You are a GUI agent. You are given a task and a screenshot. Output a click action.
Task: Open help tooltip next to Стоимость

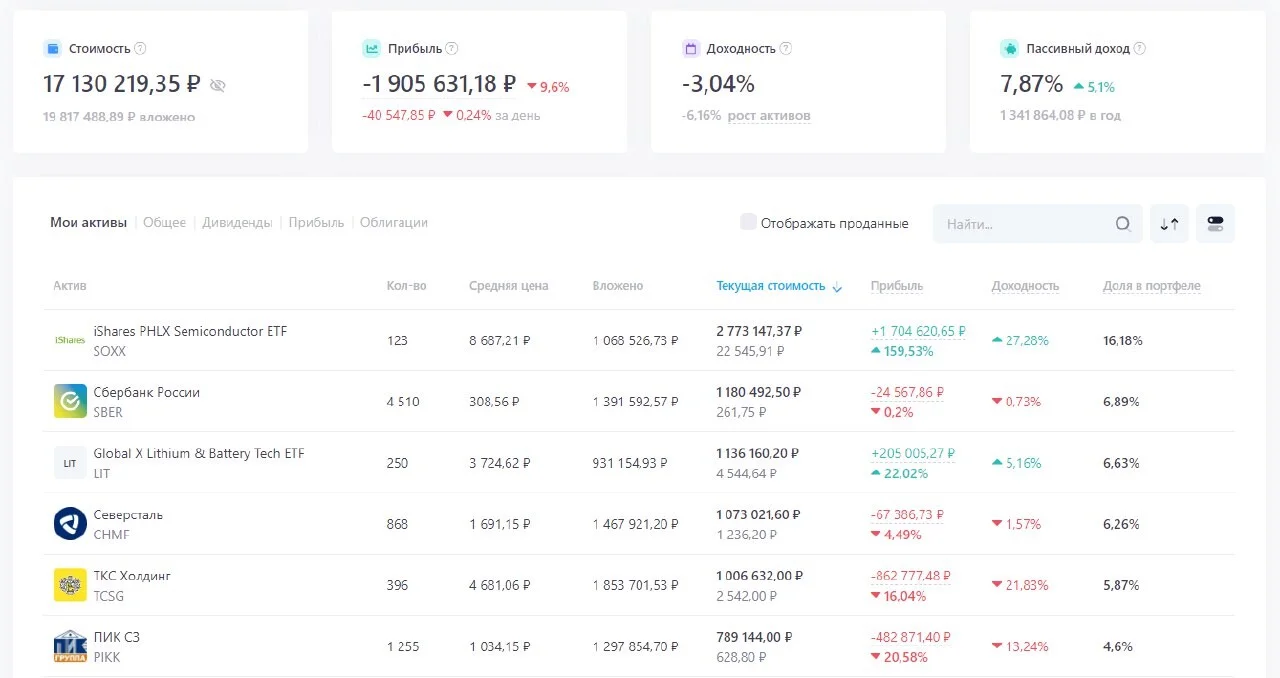click(x=140, y=48)
